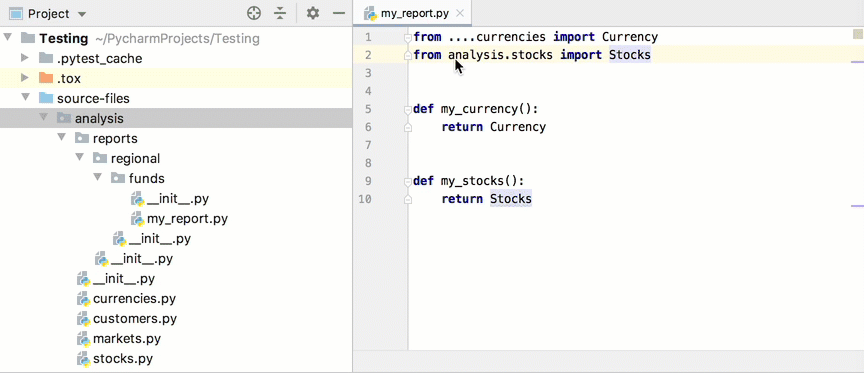Select __init__.py inside funds folder
This screenshot has width=864, height=373.
[x=178, y=198]
